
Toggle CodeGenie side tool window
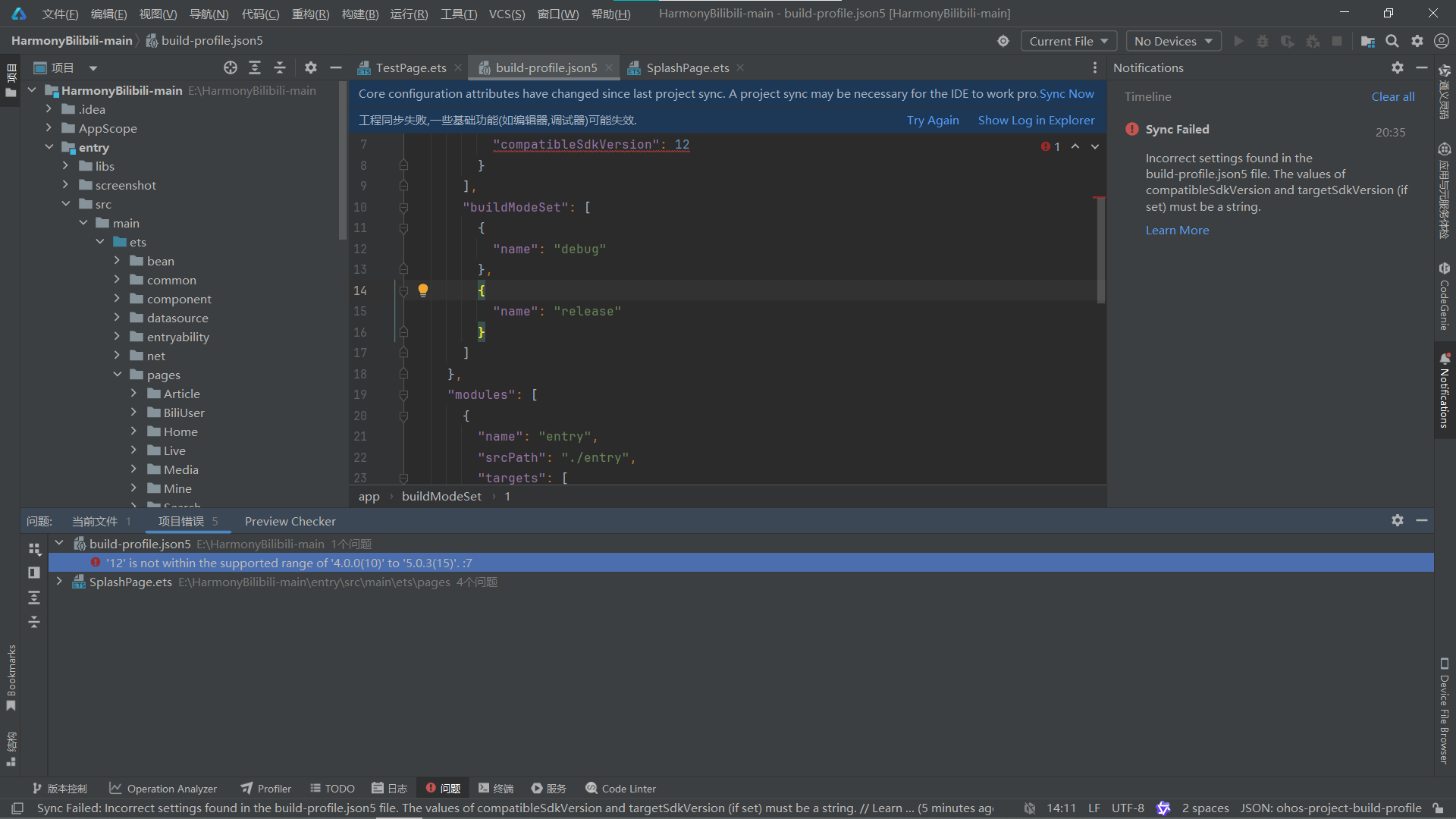pos(1445,297)
